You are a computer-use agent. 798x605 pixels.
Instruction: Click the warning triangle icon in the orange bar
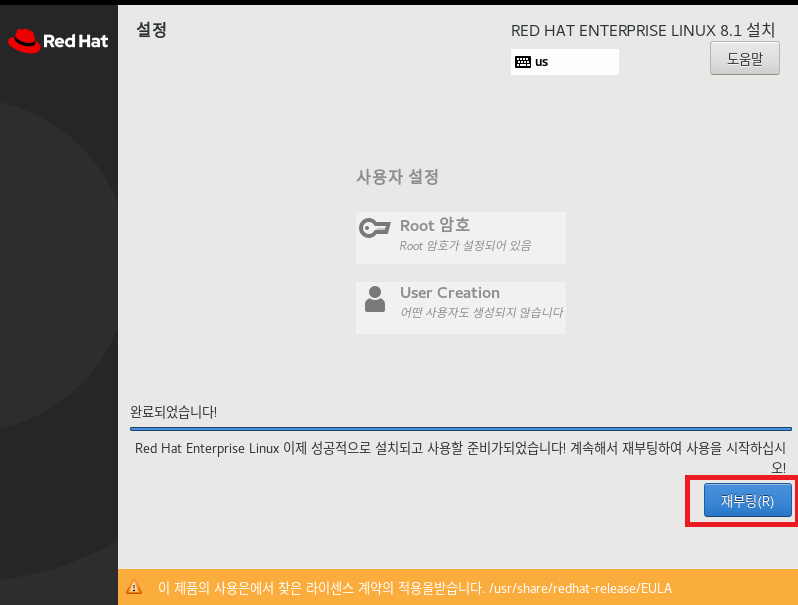[x=134, y=587]
